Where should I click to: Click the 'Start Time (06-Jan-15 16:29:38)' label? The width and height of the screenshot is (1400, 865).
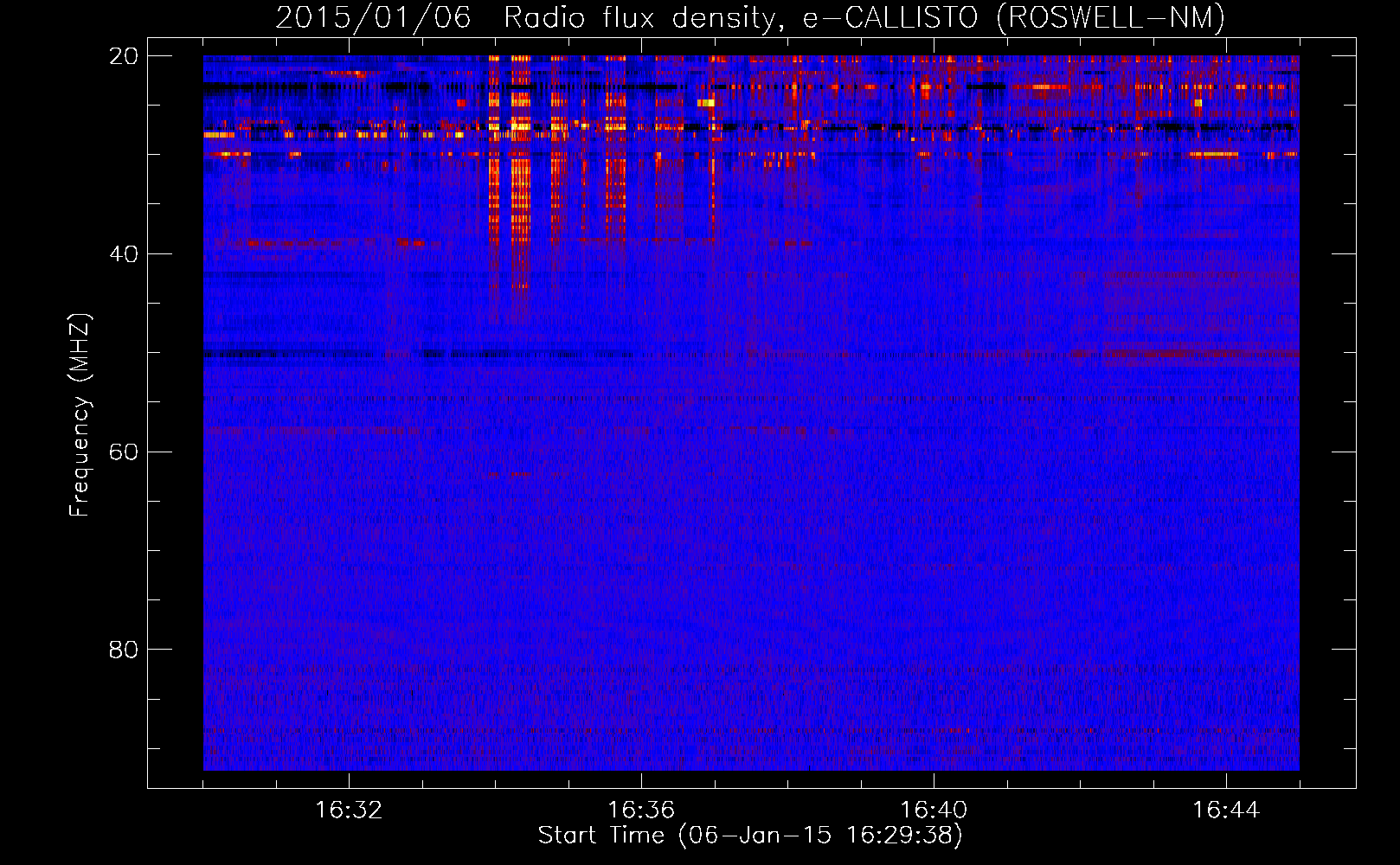750,836
